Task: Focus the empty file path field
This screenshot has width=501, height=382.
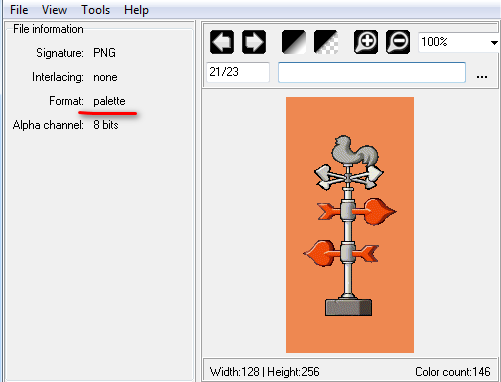Action: (x=372, y=72)
